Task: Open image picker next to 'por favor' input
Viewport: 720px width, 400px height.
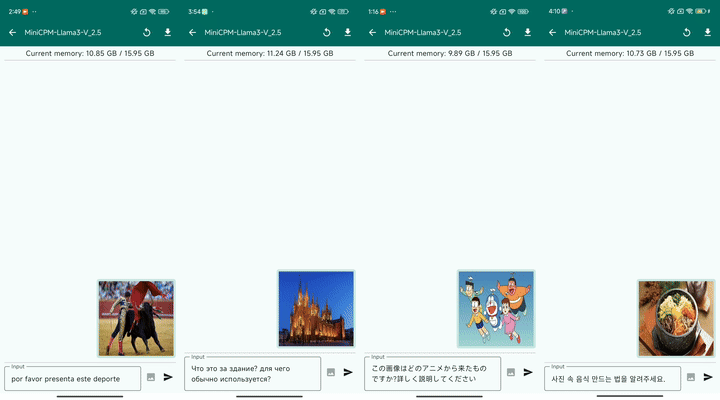Action: pyautogui.click(x=151, y=377)
